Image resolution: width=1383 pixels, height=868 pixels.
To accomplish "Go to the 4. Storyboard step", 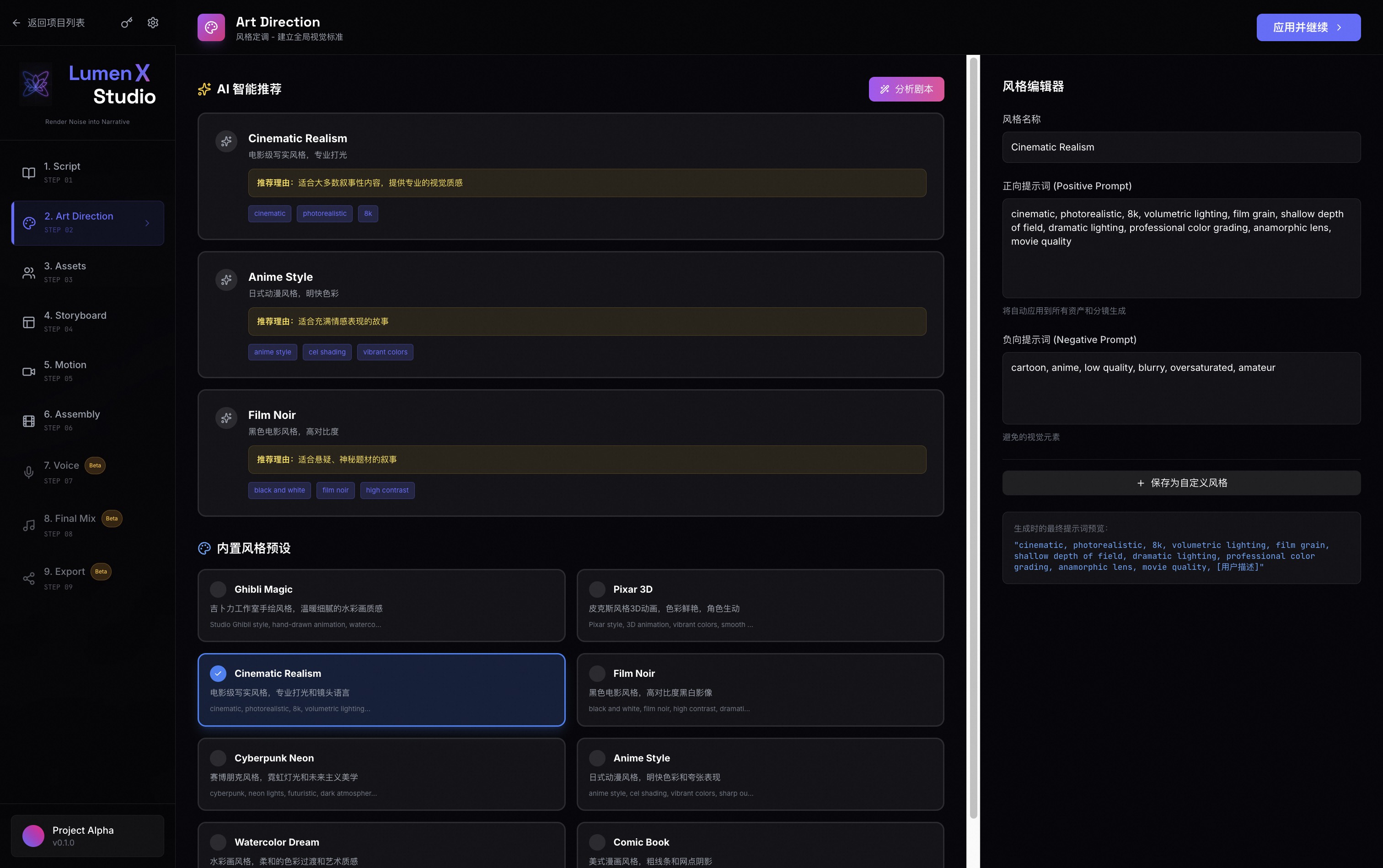I will tap(87, 322).
